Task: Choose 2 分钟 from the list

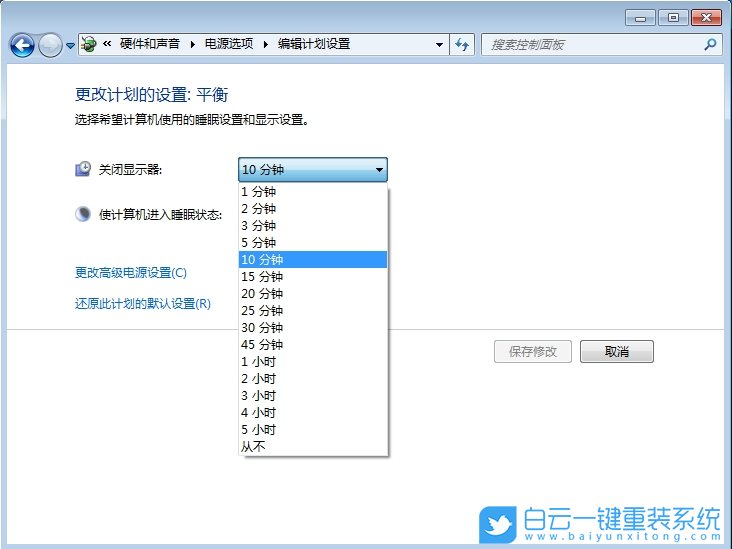Action: click(313, 208)
